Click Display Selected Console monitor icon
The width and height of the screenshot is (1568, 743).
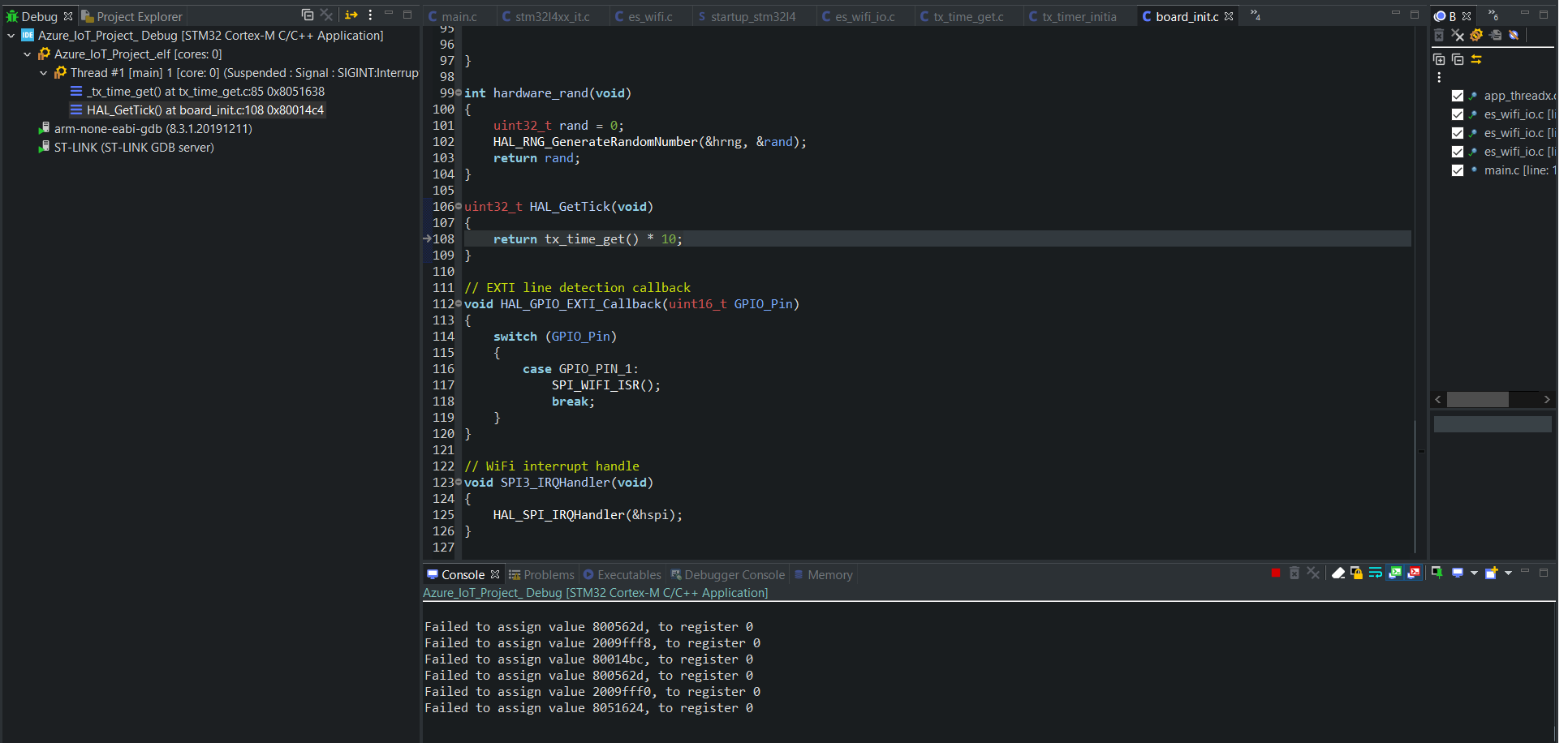pos(1458,573)
